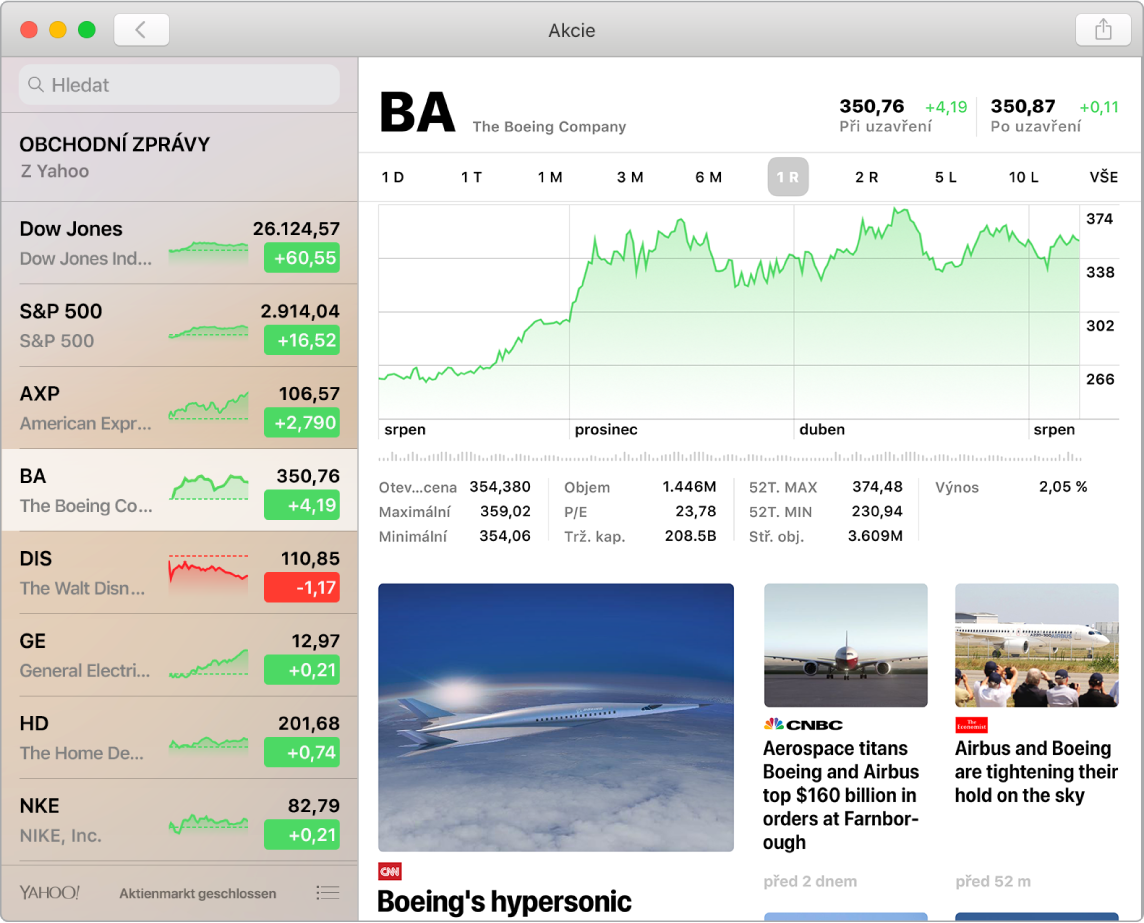Select the DIS Walt Disney stock
Image resolution: width=1144 pixels, height=923 pixels.
(x=180, y=572)
